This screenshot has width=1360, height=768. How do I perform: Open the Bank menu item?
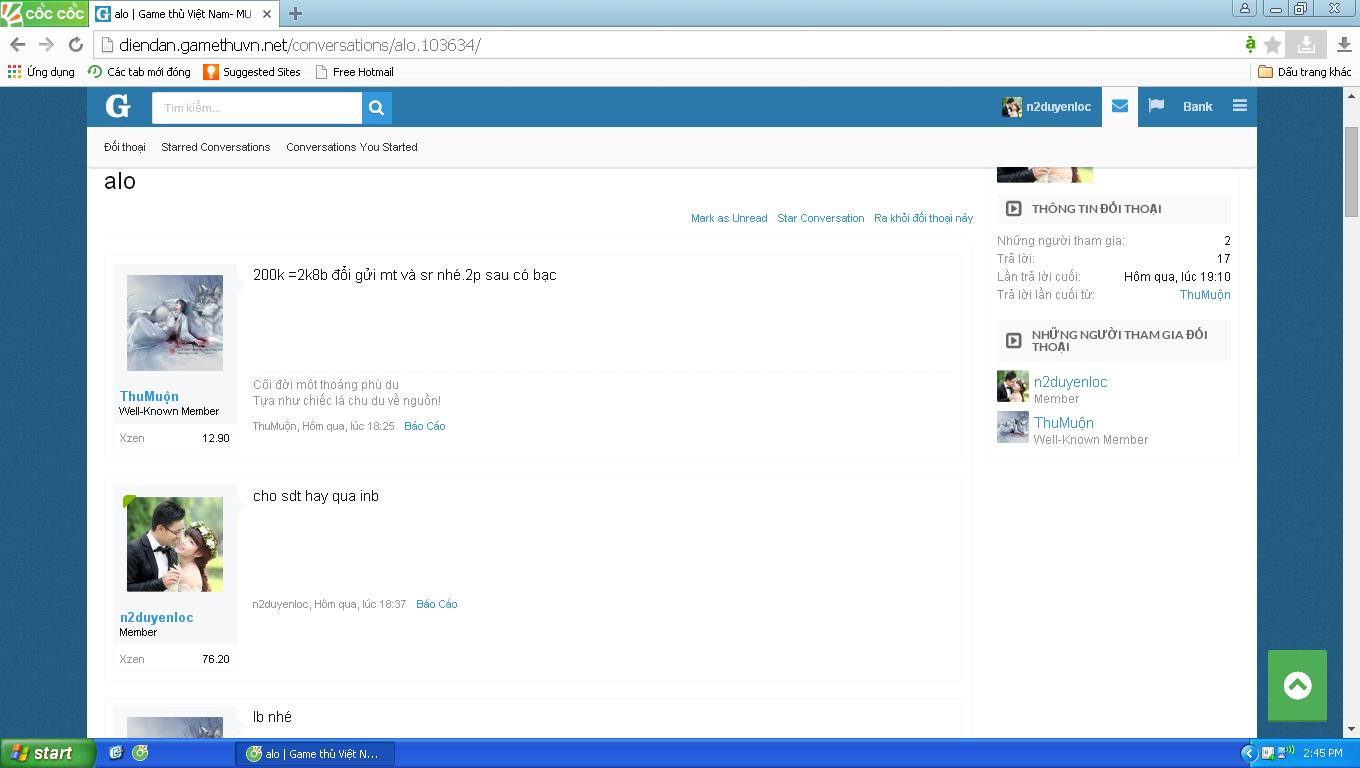[x=1197, y=106]
